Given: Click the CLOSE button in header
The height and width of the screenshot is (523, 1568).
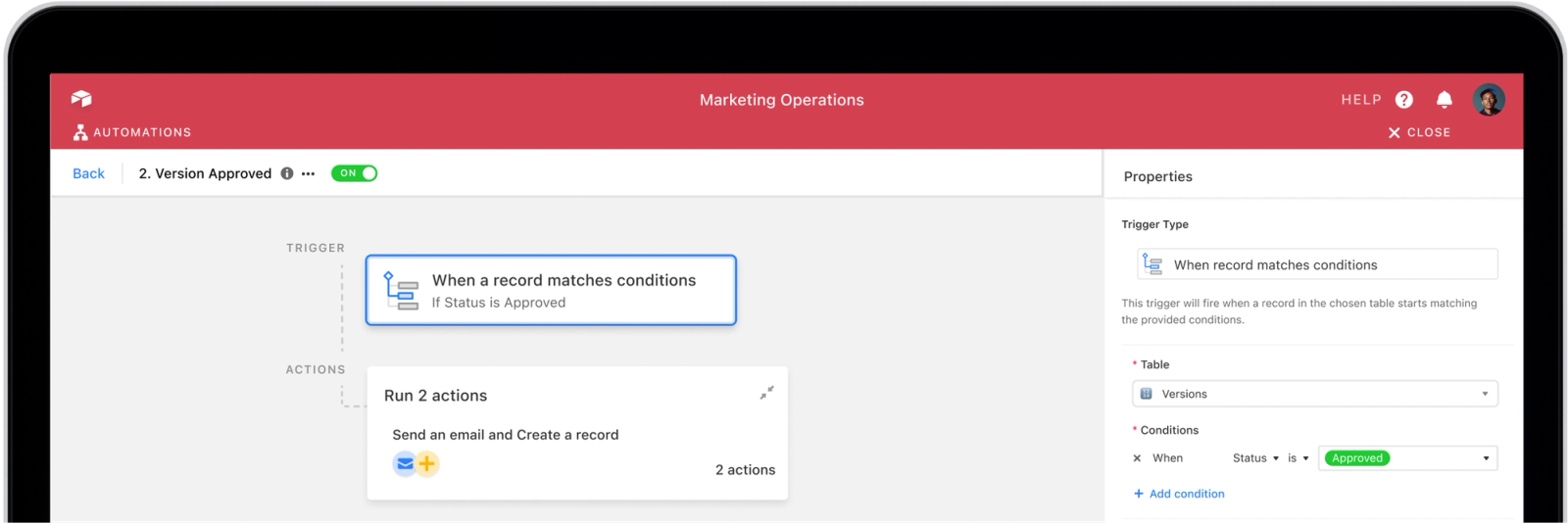Looking at the screenshot, I should tap(1419, 132).
